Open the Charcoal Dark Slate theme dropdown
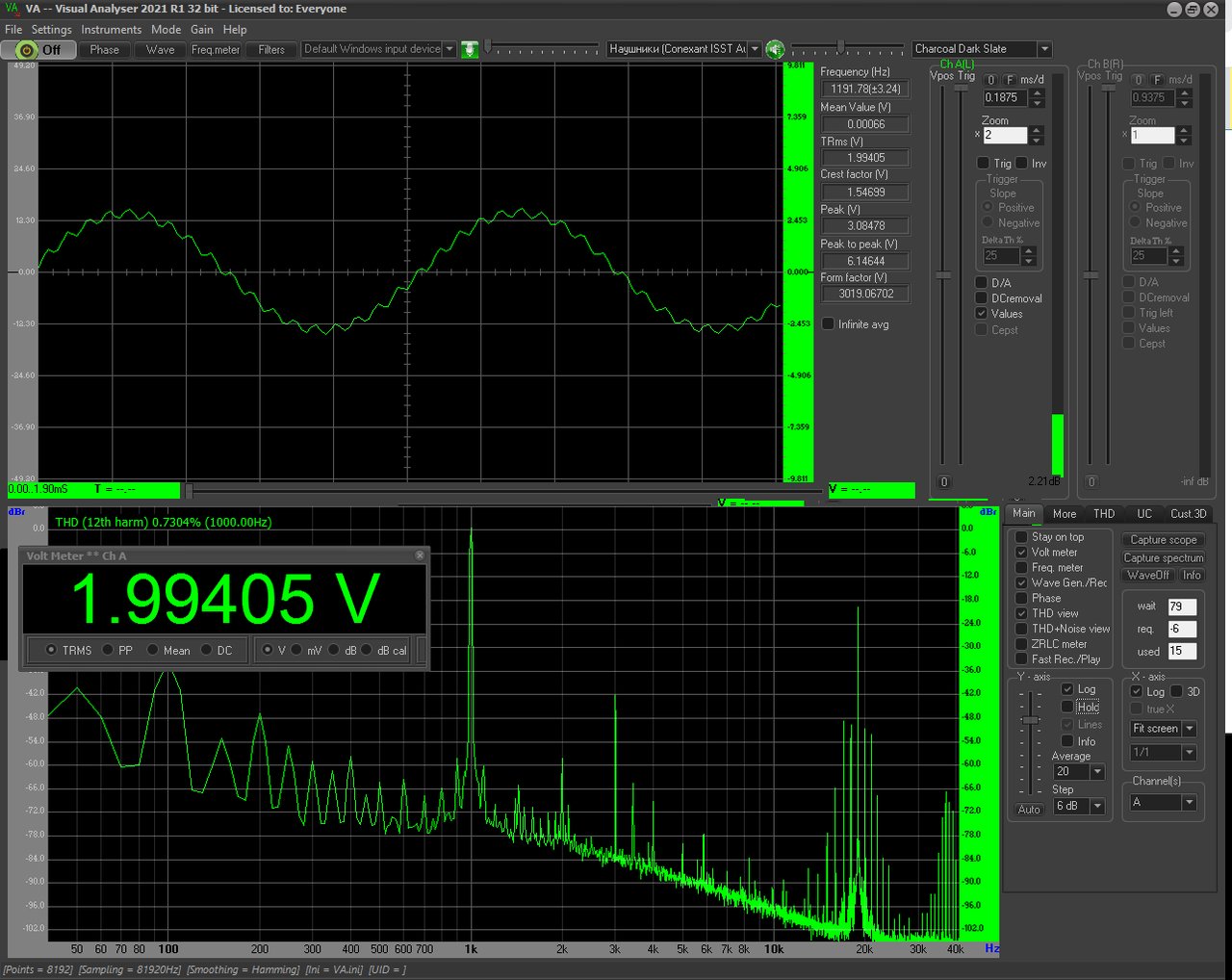The width and height of the screenshot is (1232, 980). (1044, 49)
